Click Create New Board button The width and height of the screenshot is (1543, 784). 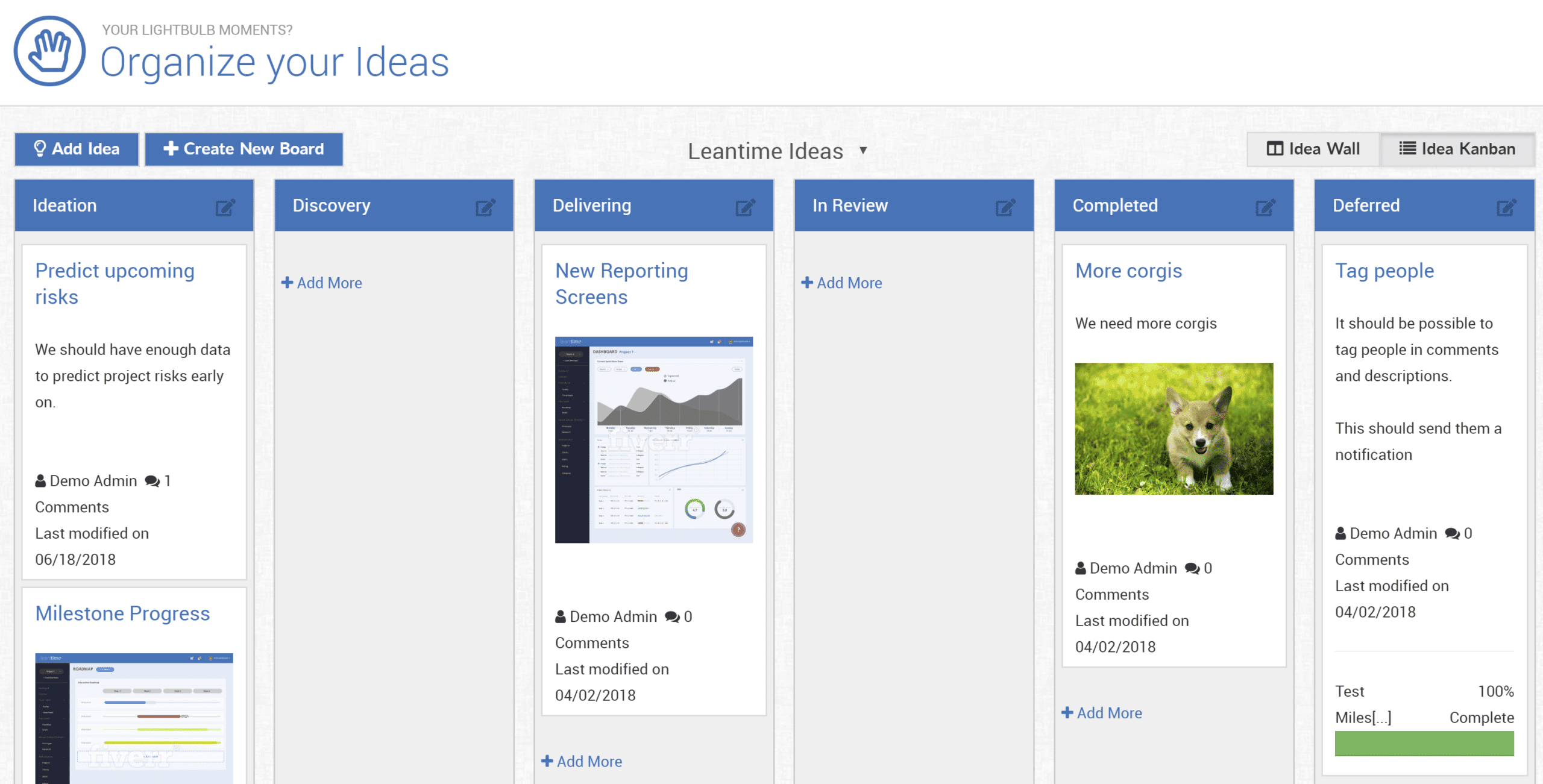244,149
